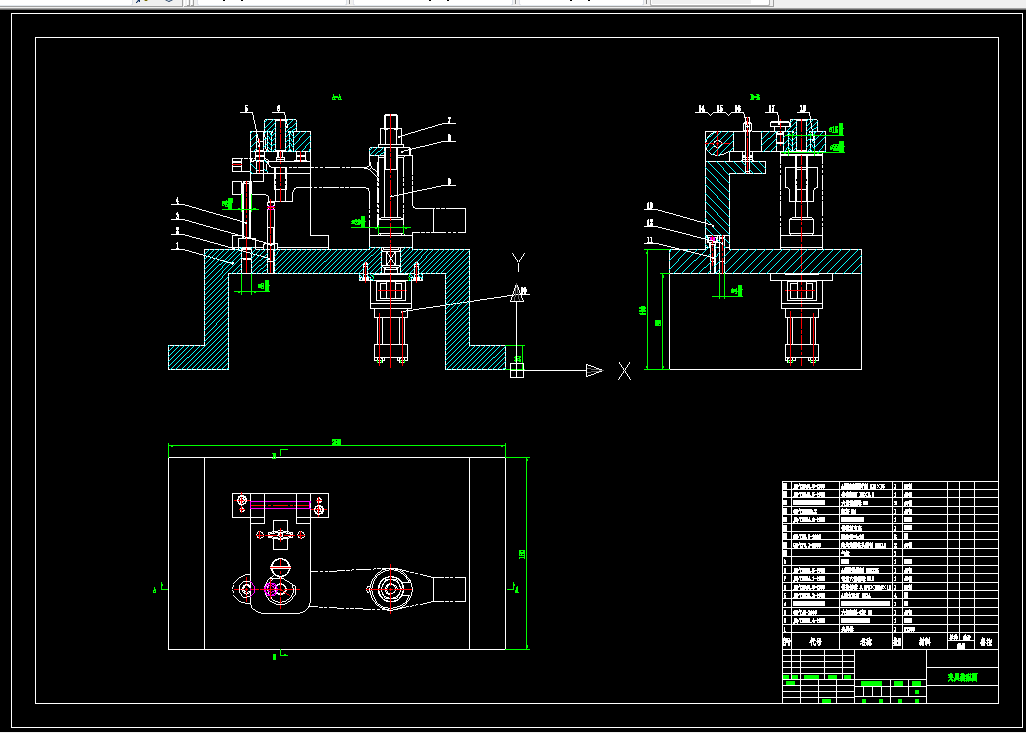Click part balloon number 9
This screenshot has width=1026, height=733.
(450, 181)
